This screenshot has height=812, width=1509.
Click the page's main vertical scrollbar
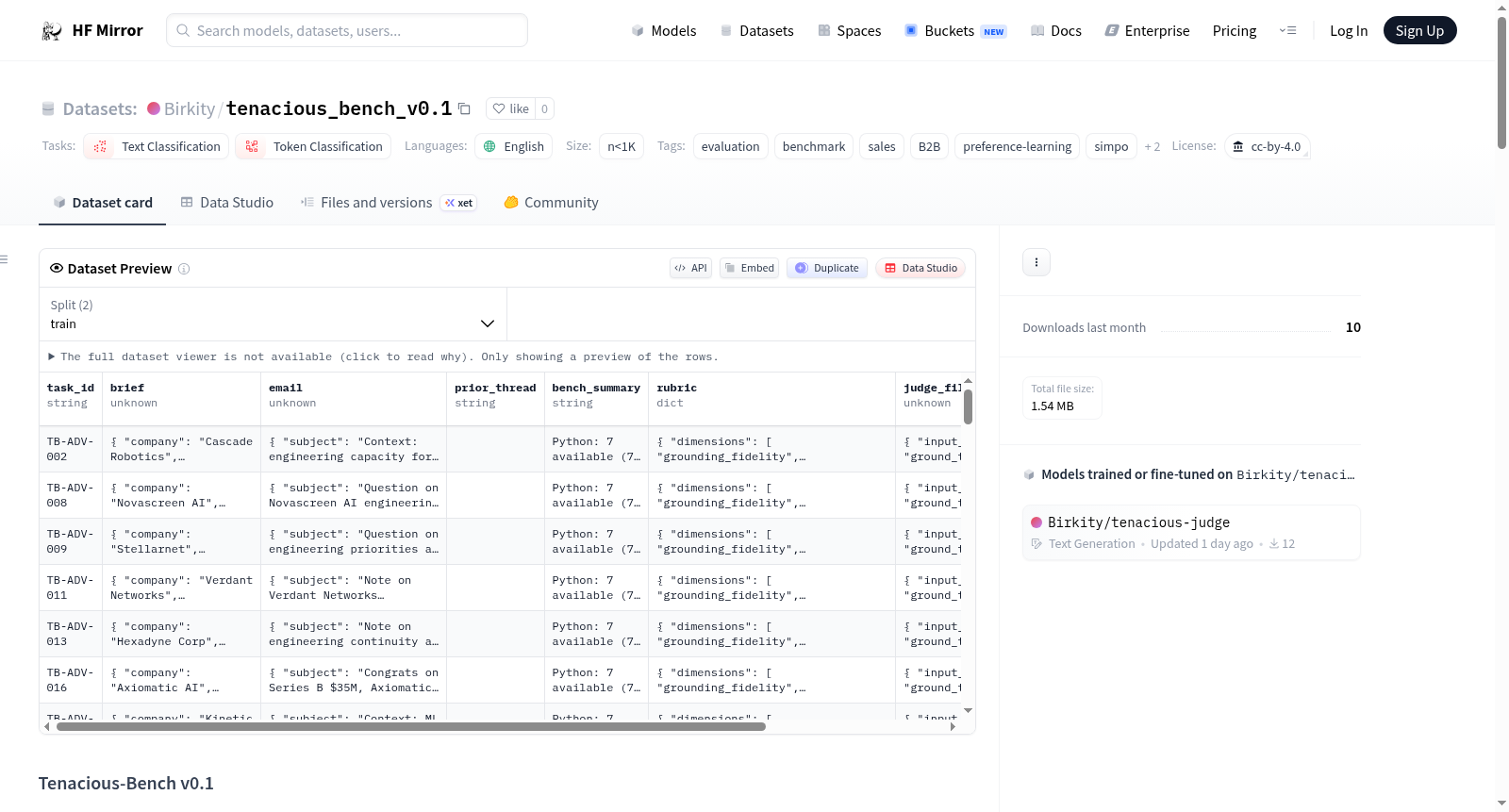tap(1501, 83)
